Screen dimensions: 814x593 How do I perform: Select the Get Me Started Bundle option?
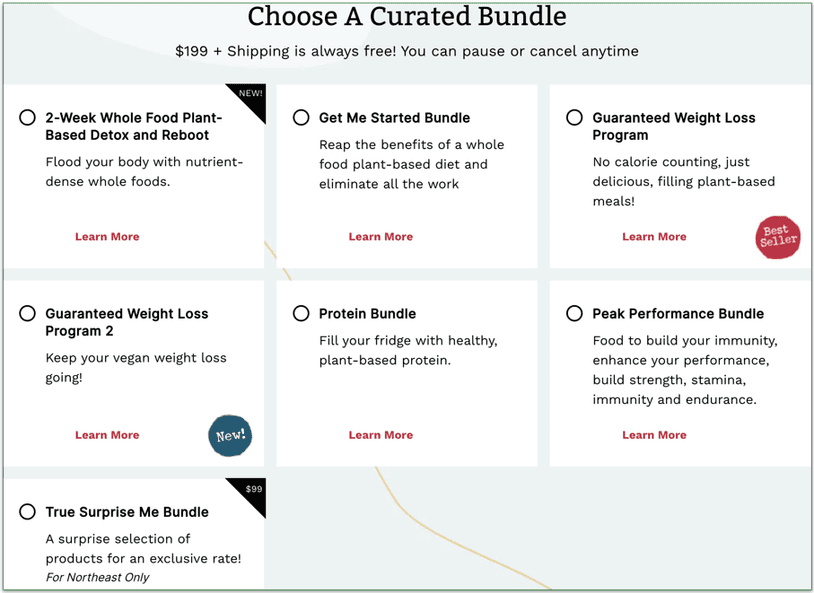301,117
